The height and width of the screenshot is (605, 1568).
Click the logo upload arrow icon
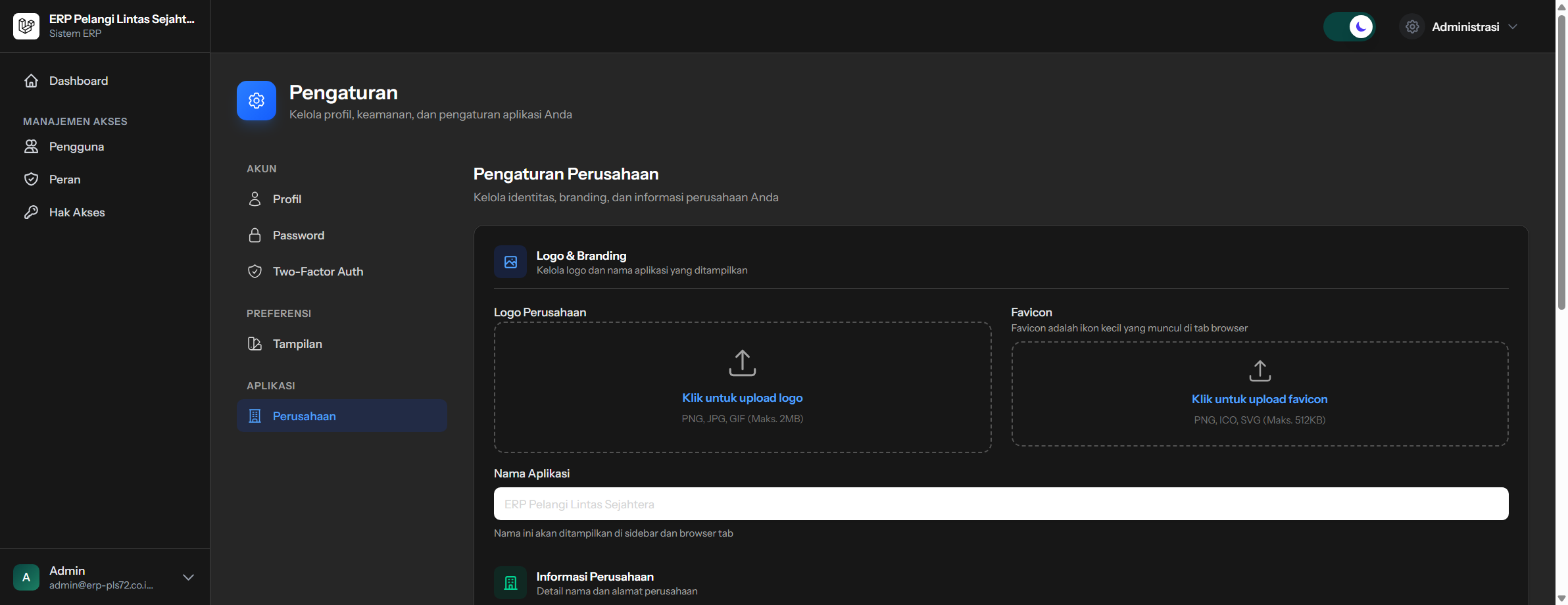pos(742,363)
